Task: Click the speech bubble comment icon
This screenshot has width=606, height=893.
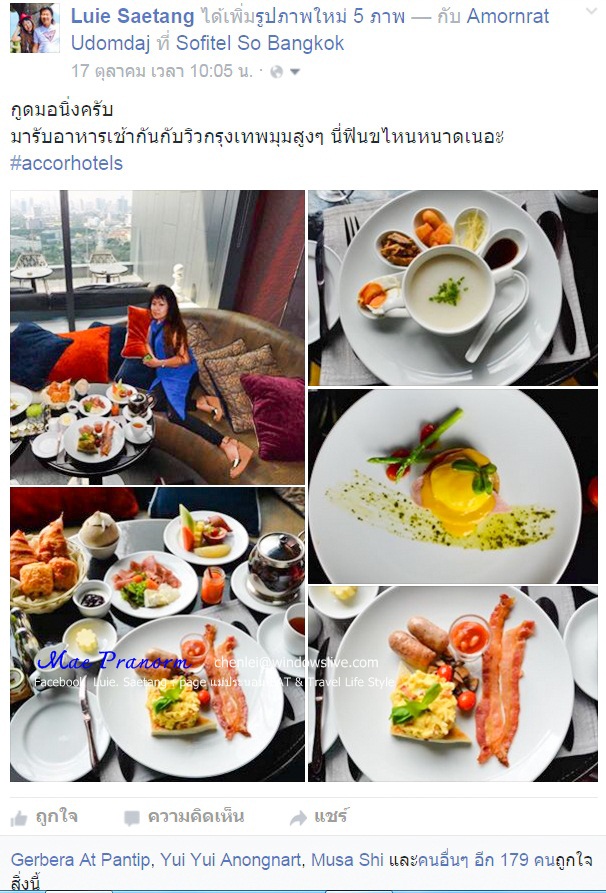Action: click(132, 818)
